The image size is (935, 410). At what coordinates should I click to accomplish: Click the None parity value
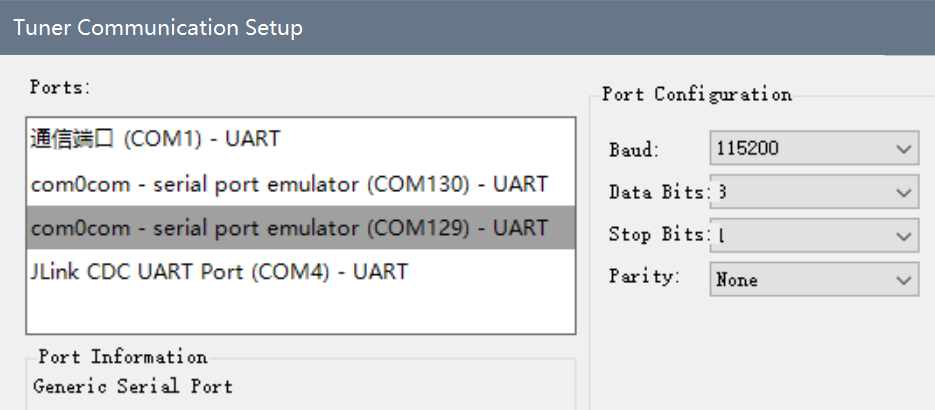pos(736,279)
